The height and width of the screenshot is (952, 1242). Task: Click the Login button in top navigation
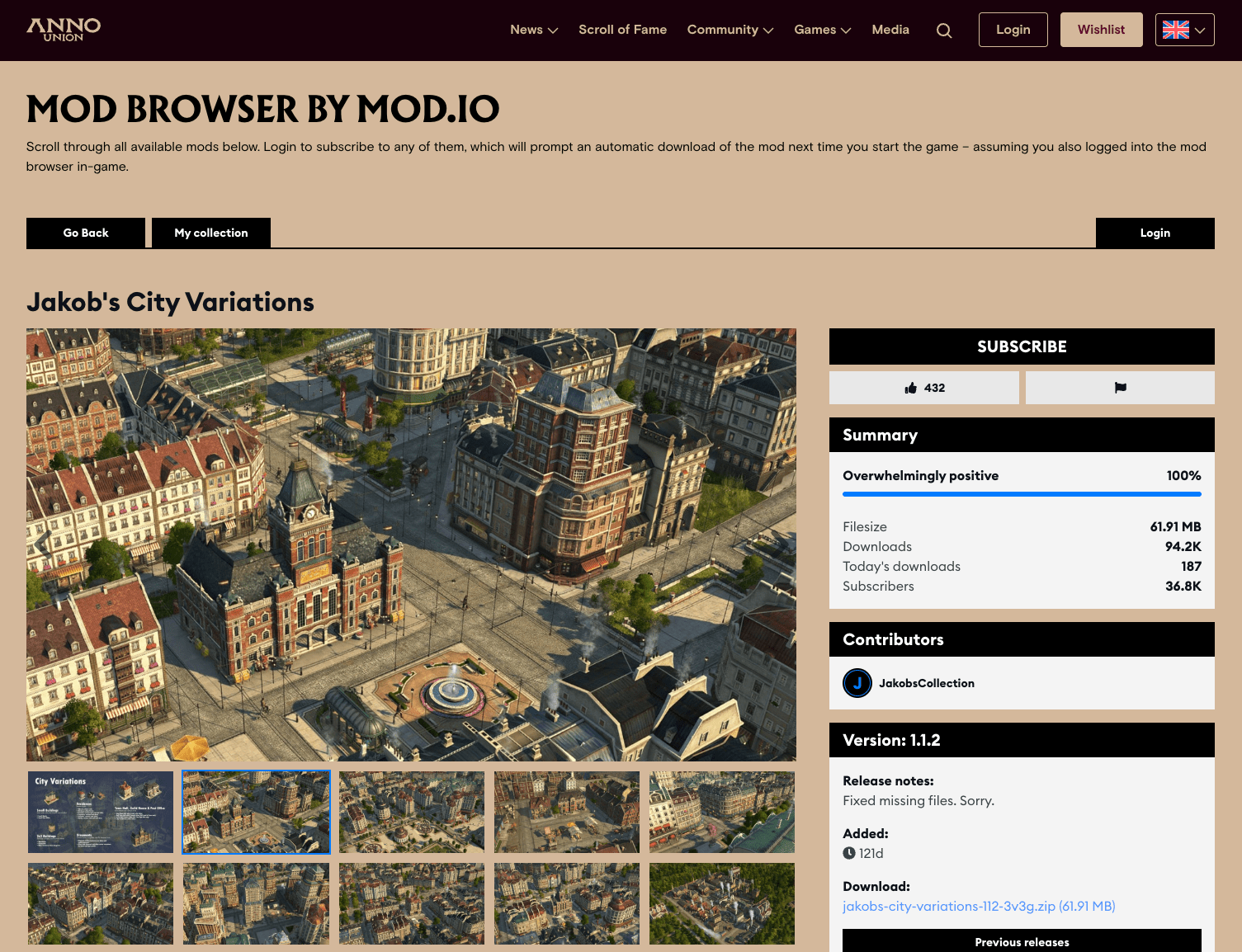[1013, 30]
